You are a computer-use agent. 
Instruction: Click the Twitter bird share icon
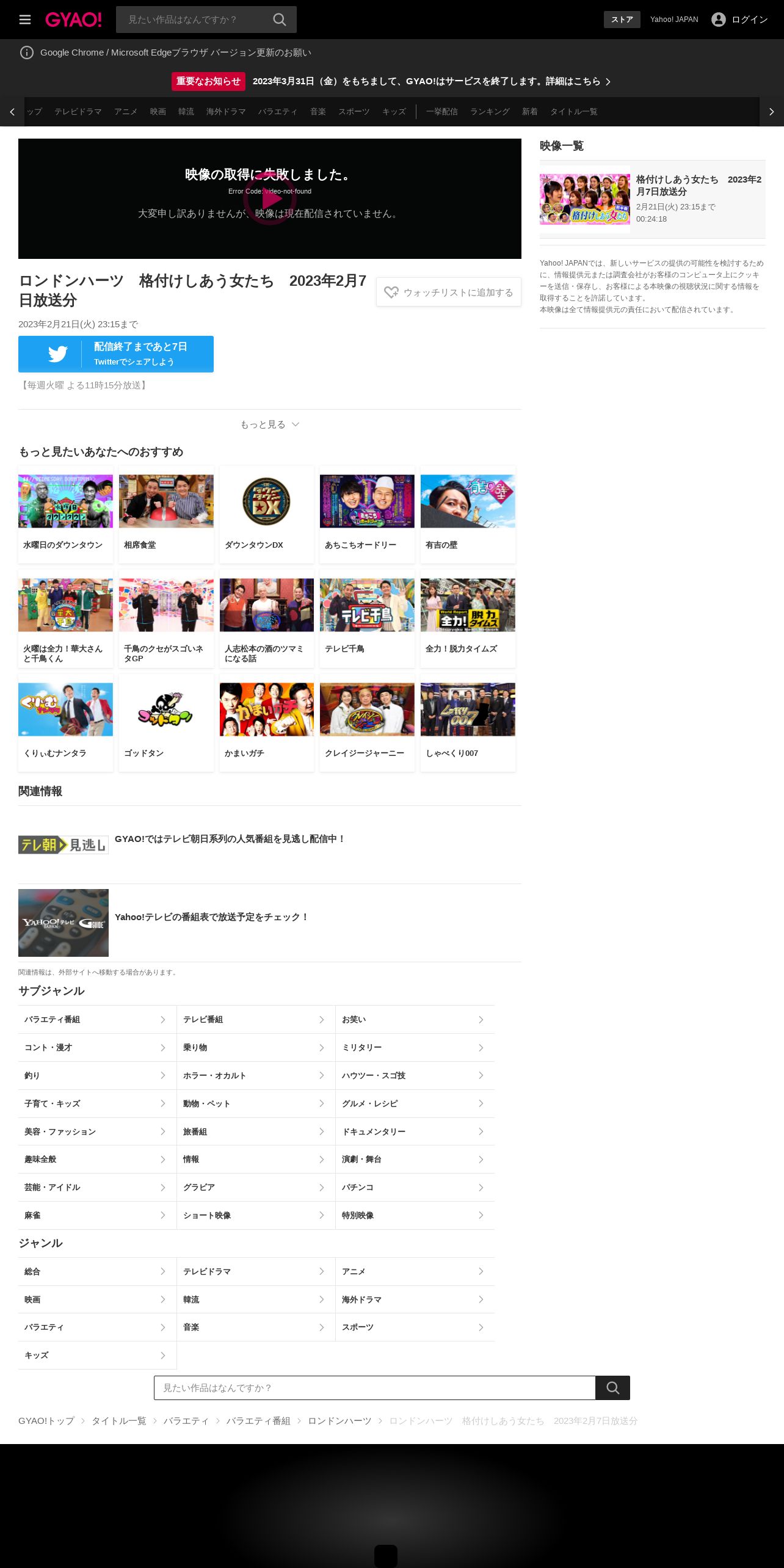[x=58, y=354]
